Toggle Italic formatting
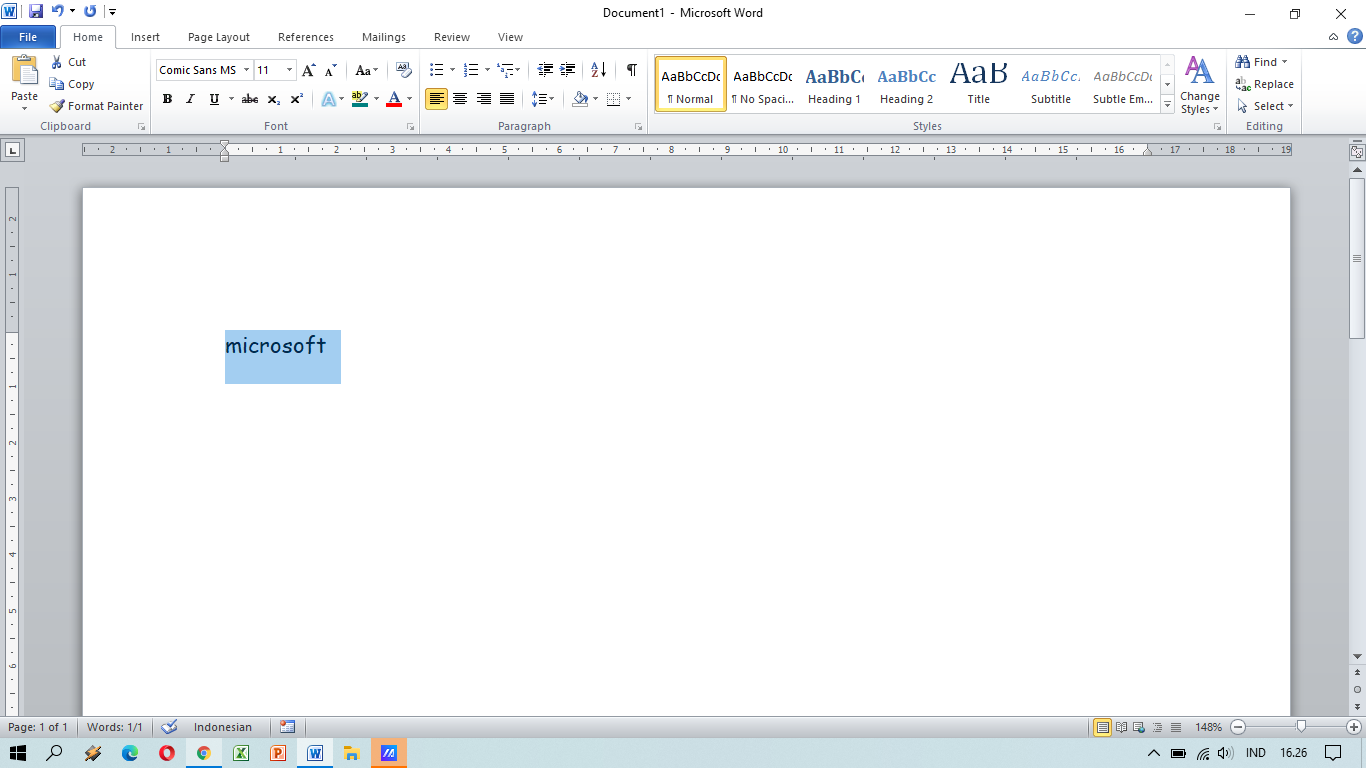 click(190, 99)
